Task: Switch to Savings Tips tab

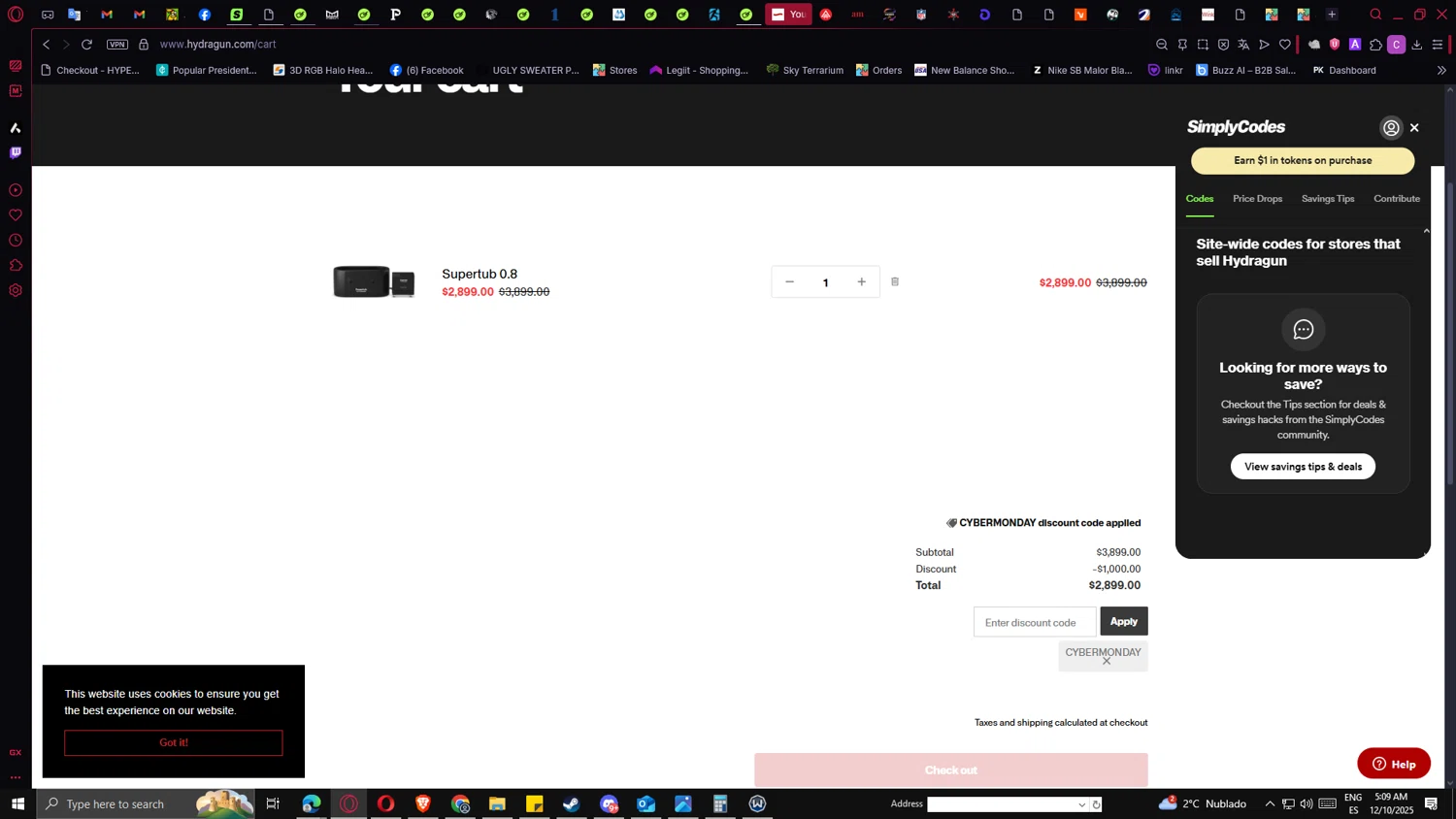Action: (1328, 199)
